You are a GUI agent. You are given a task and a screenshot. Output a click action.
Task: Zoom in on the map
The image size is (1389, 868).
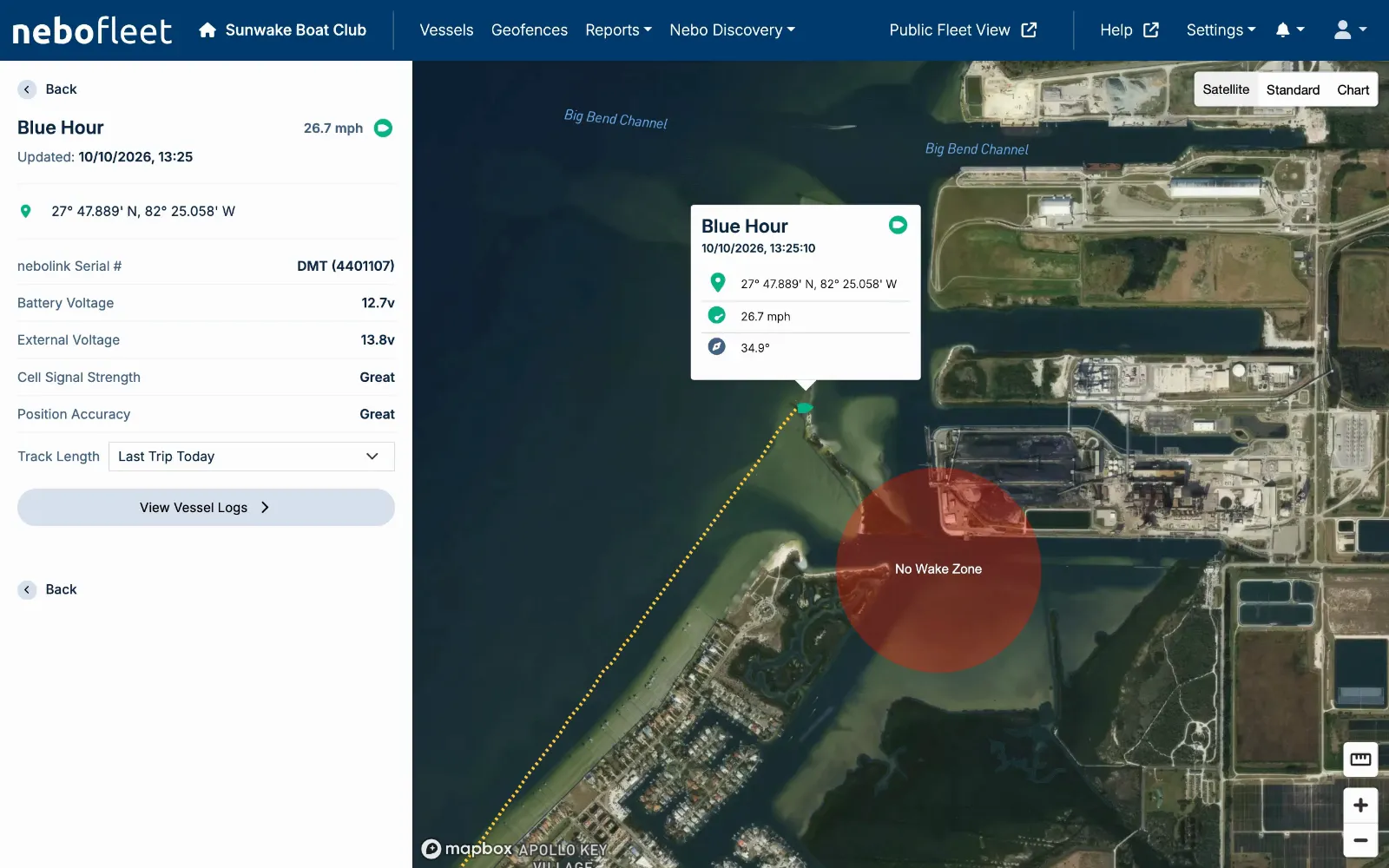[x=1360, y=806]
